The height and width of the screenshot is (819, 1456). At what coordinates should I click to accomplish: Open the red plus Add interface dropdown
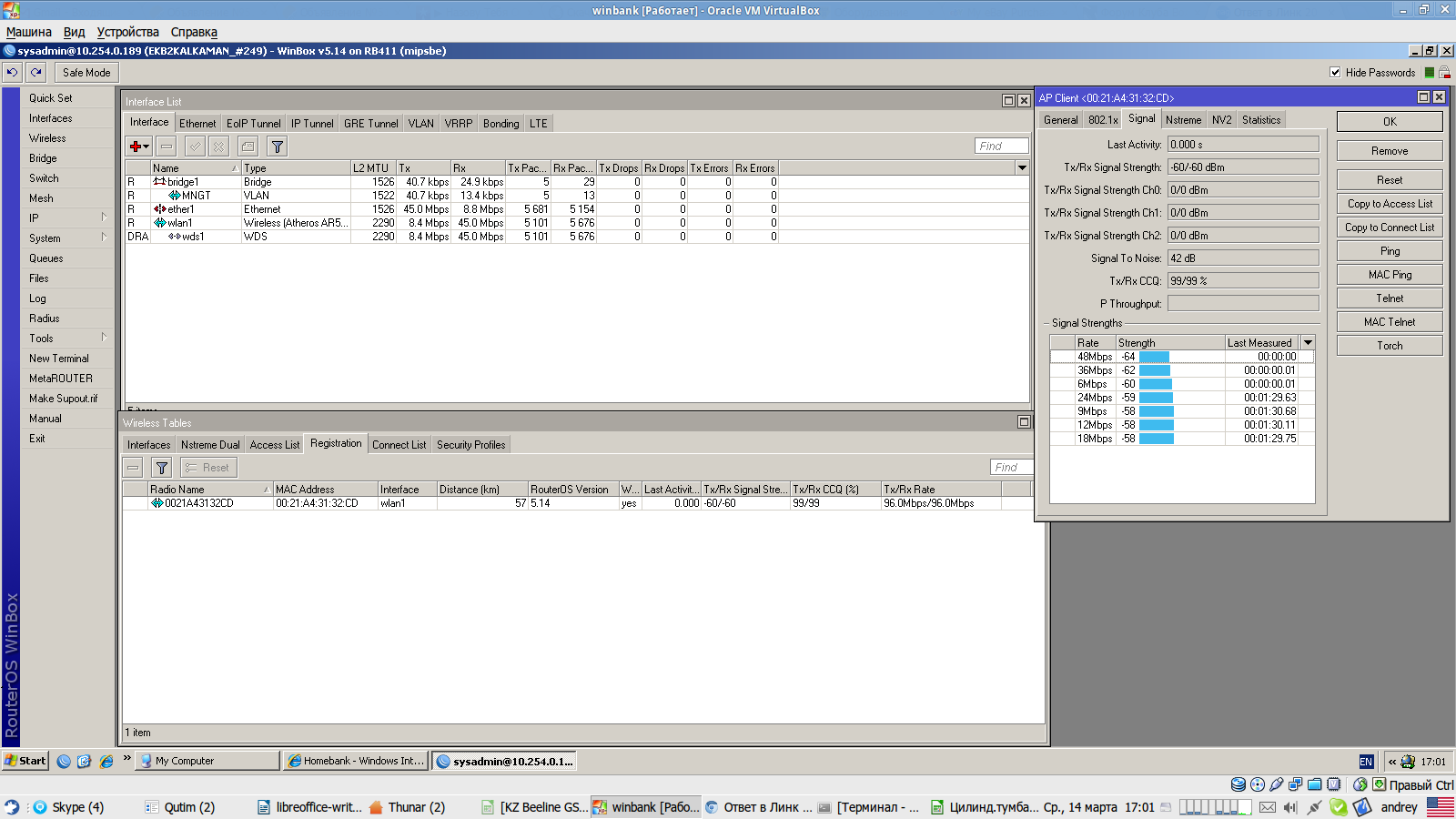point(138,146)
